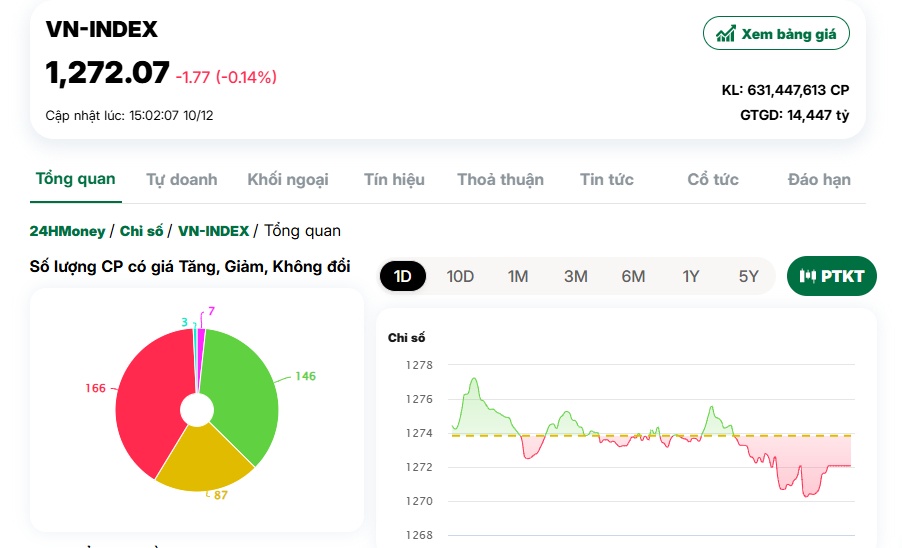The width and height of the screenshot is (902, 548).
Task: Click the 24HMoney breadcrumb link
Action: (x=67, y=231)
